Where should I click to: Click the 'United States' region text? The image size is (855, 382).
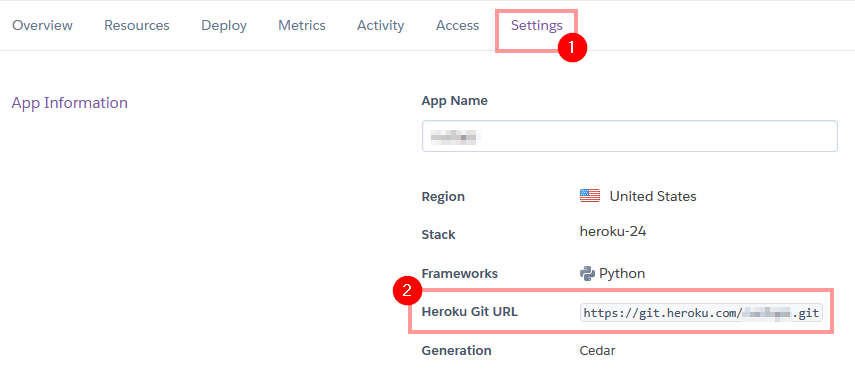coord(653,196)
